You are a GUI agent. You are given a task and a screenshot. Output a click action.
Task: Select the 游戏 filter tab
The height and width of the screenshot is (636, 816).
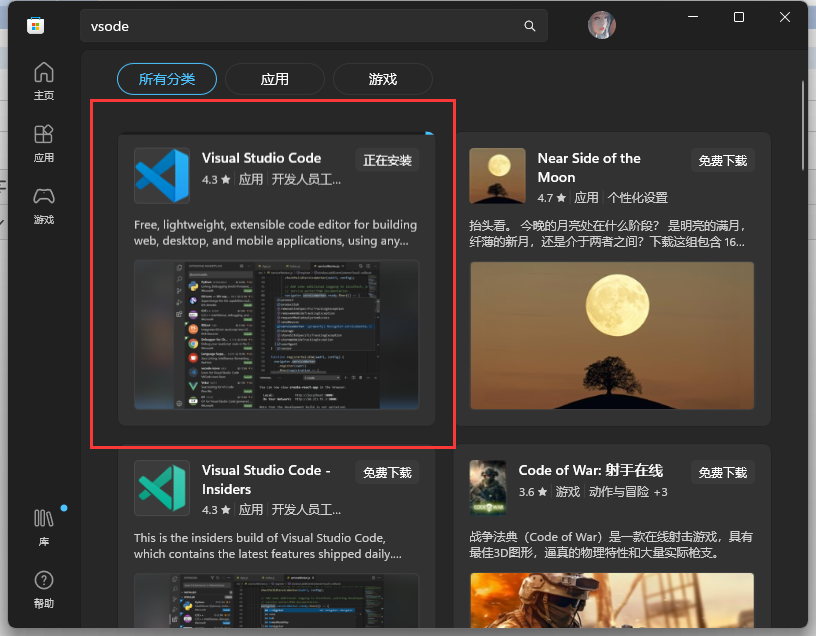[x=382, y=79]
